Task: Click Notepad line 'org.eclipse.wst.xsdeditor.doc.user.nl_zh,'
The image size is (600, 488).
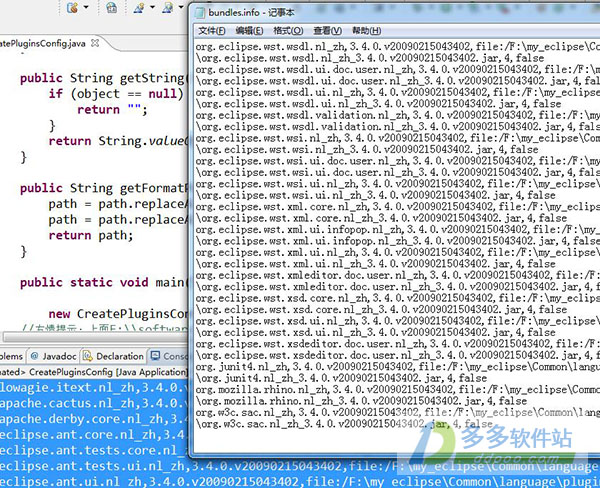Action: pyautogui.click(x=398, y=344)
